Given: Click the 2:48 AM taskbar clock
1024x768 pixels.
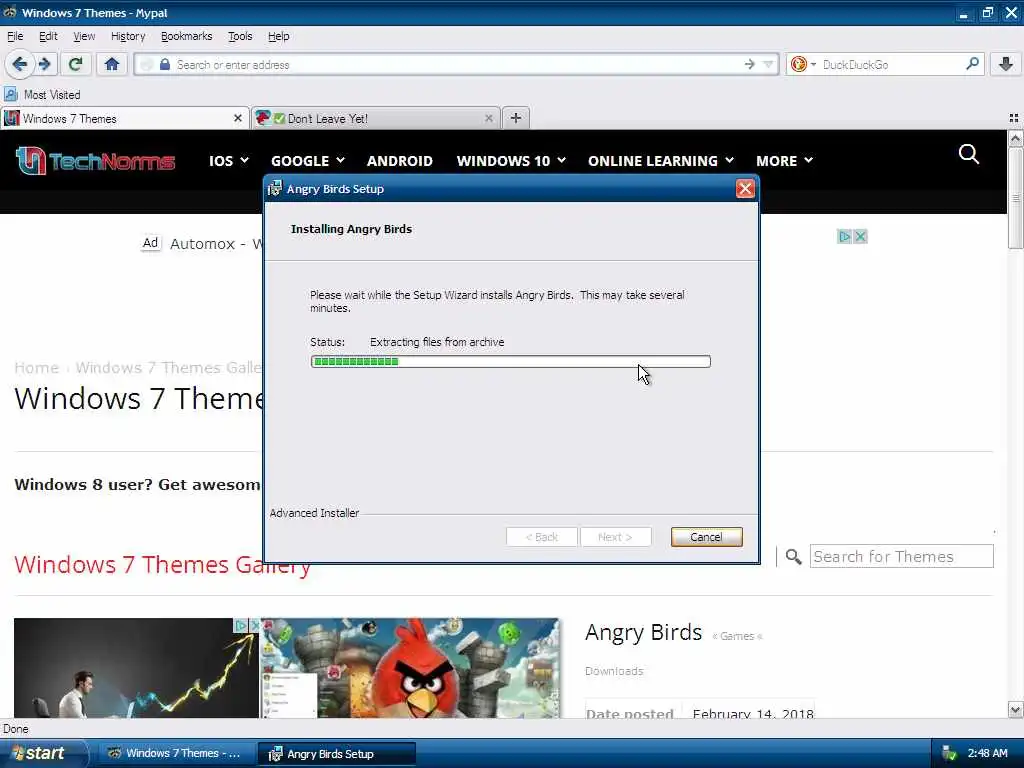Looking at the screenshot, I should click(x=987, y=754).
